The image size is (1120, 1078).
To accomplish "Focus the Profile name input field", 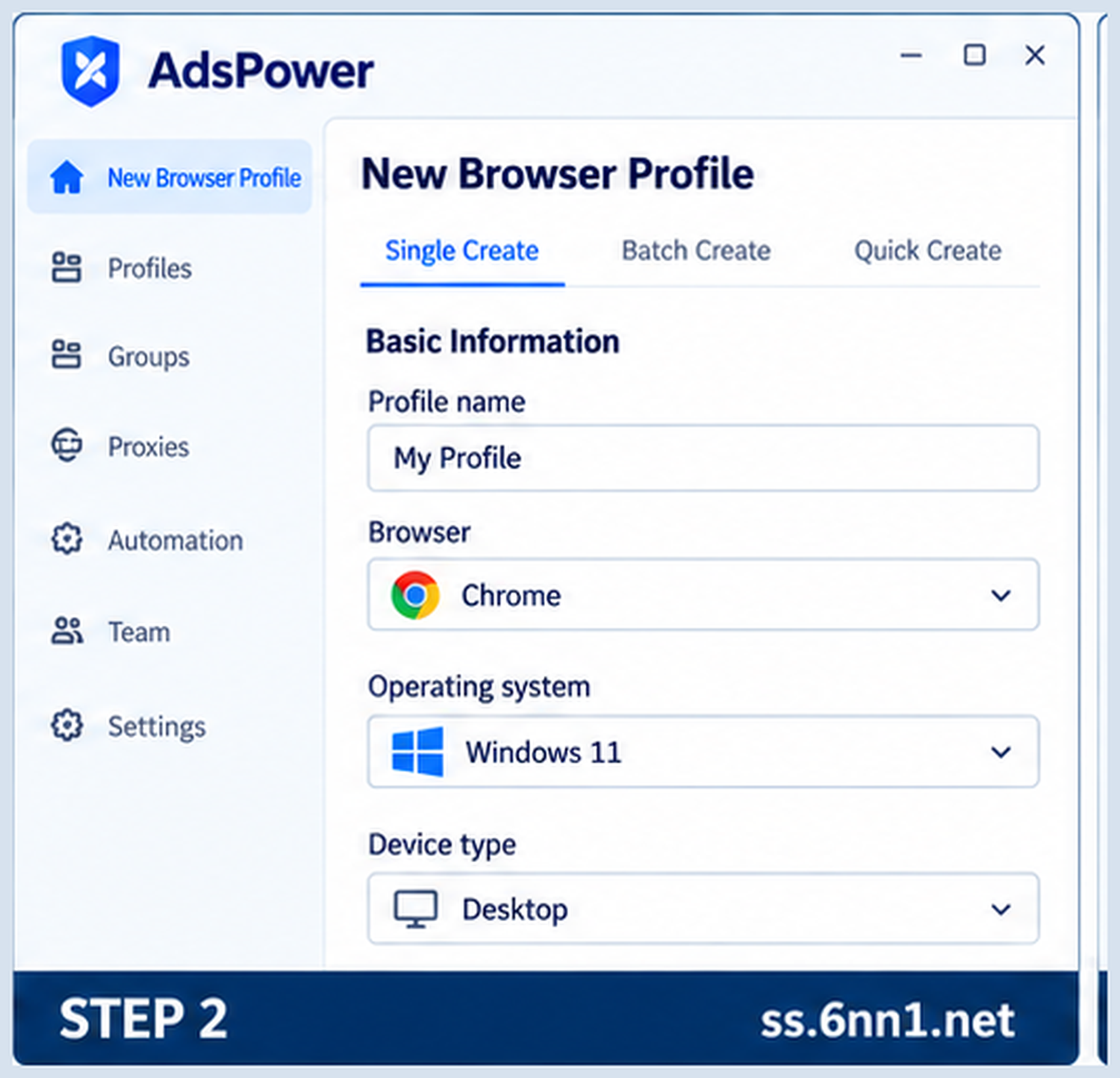I will pyautogui.click(x=703, y=458).
